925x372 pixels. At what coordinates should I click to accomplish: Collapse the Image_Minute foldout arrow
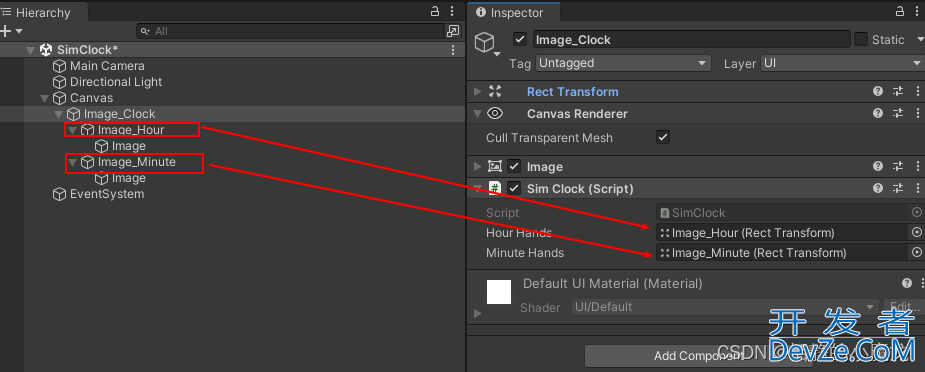[x=73, y=162]
